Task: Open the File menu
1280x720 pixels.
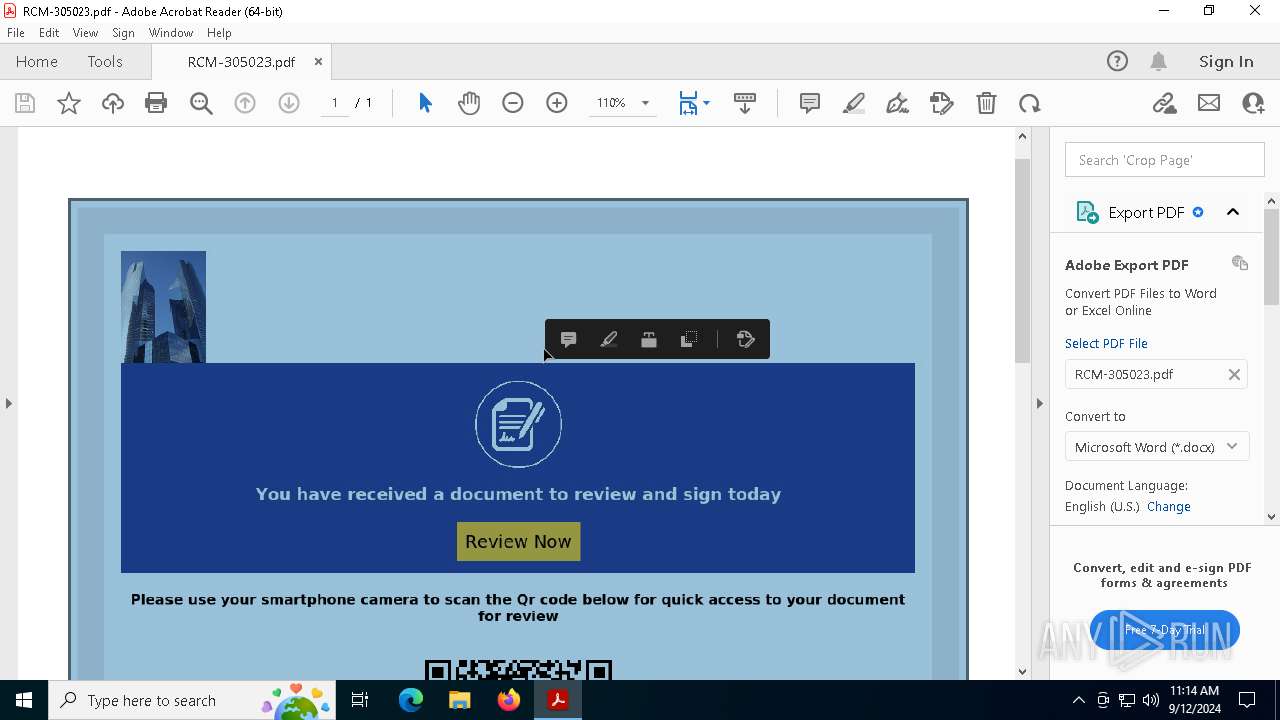Action: tap(16, 32)
